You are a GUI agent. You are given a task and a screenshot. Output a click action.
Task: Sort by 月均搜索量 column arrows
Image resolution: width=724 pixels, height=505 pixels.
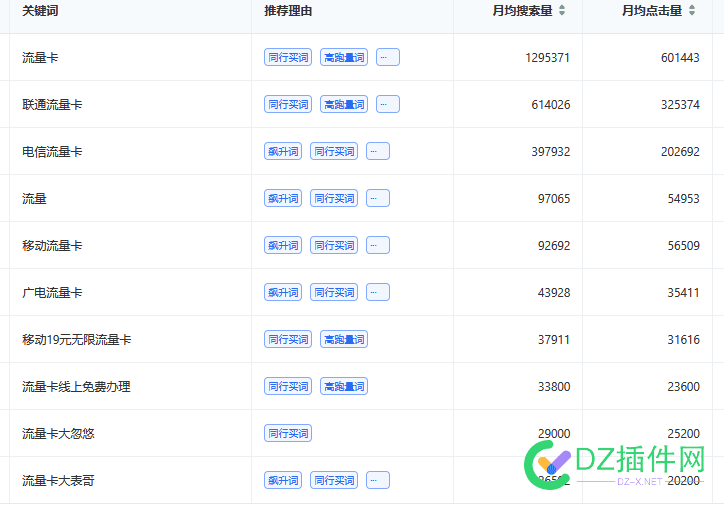tap(562, 10)
